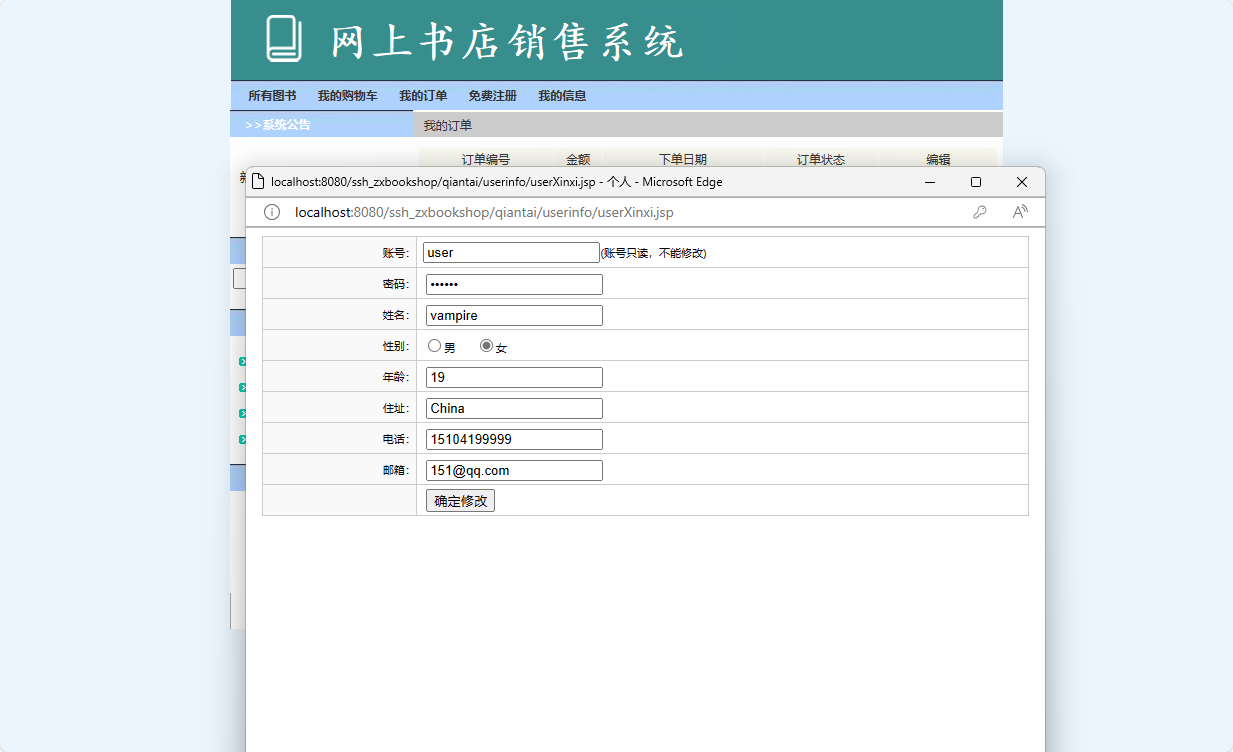
Task: Select the 女 gender radio button
Action: coord(486,344)
